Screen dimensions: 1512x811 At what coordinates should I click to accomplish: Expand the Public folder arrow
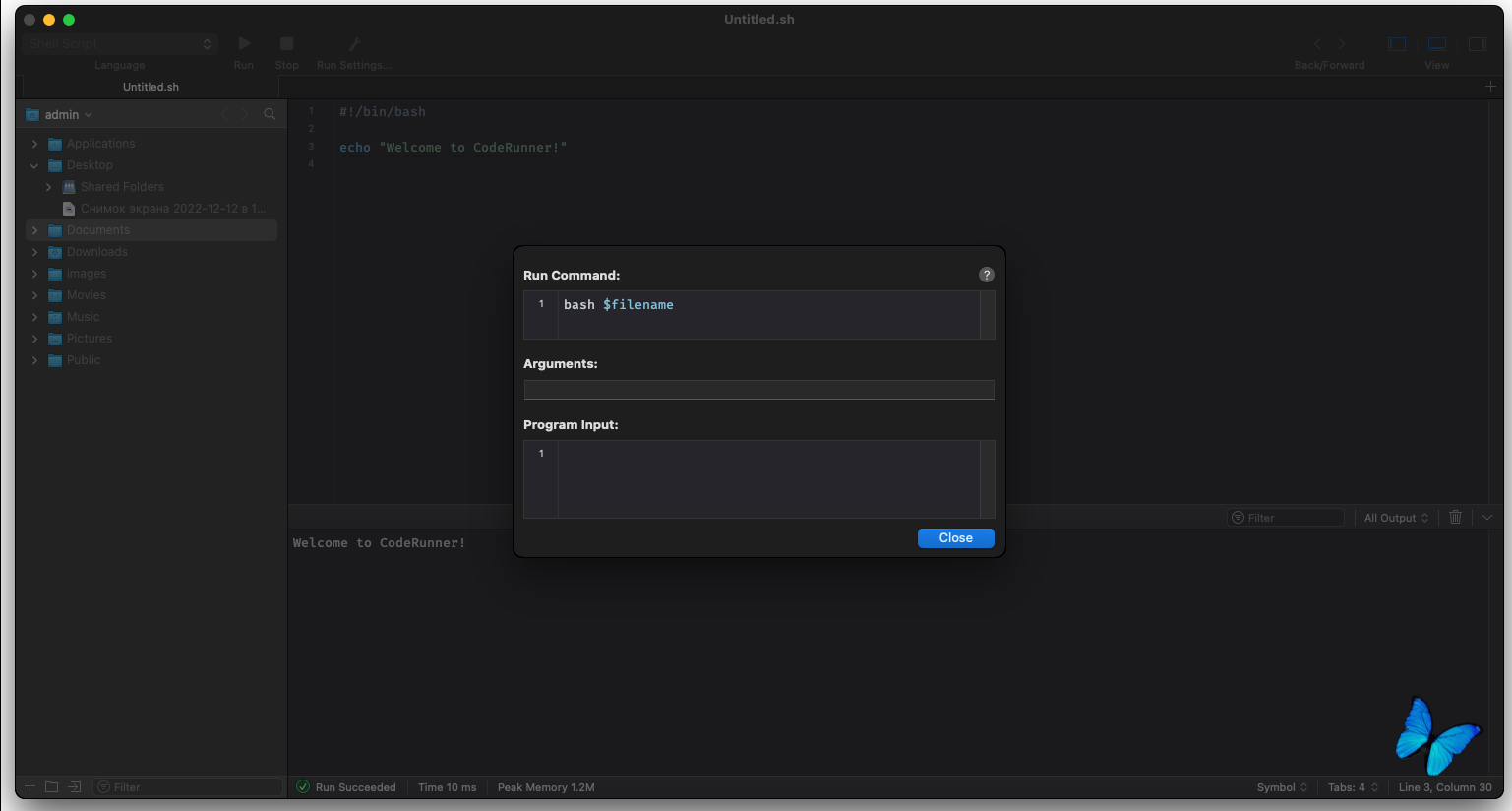(x=35, y=360)
